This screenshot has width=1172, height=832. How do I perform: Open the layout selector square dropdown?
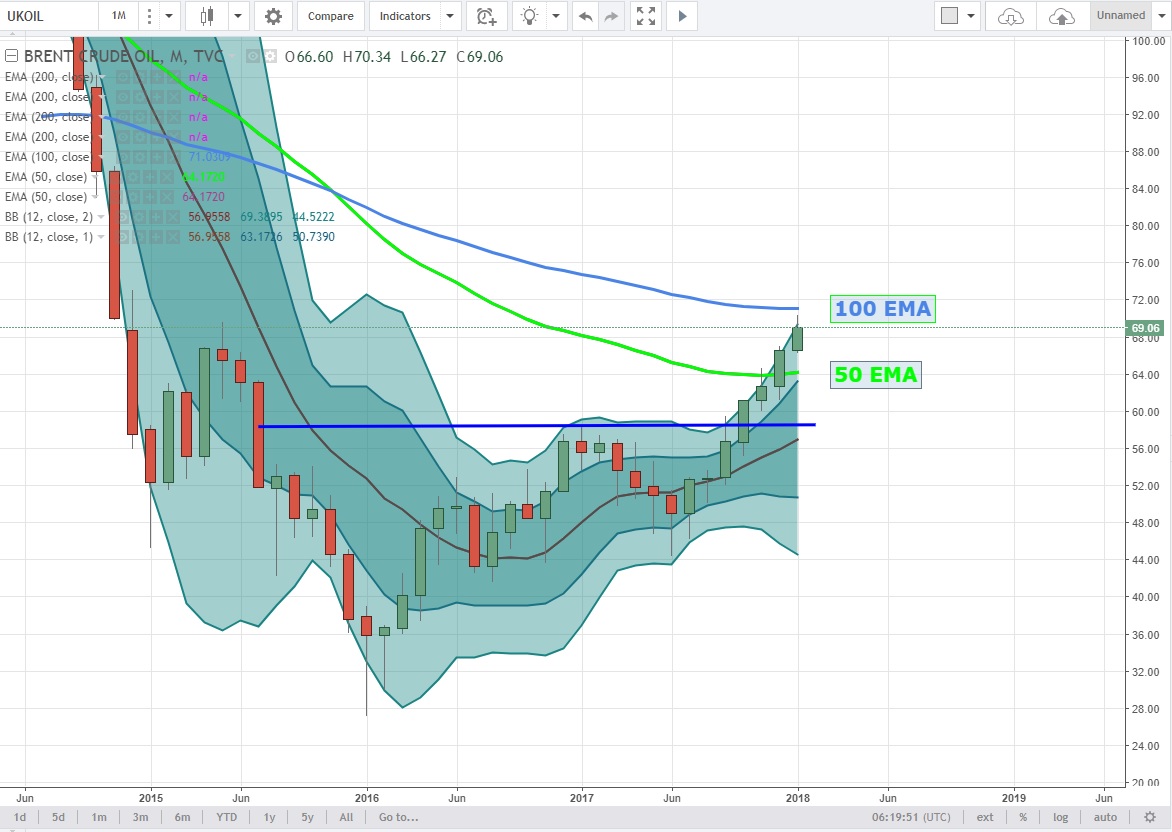coord(970,16)
